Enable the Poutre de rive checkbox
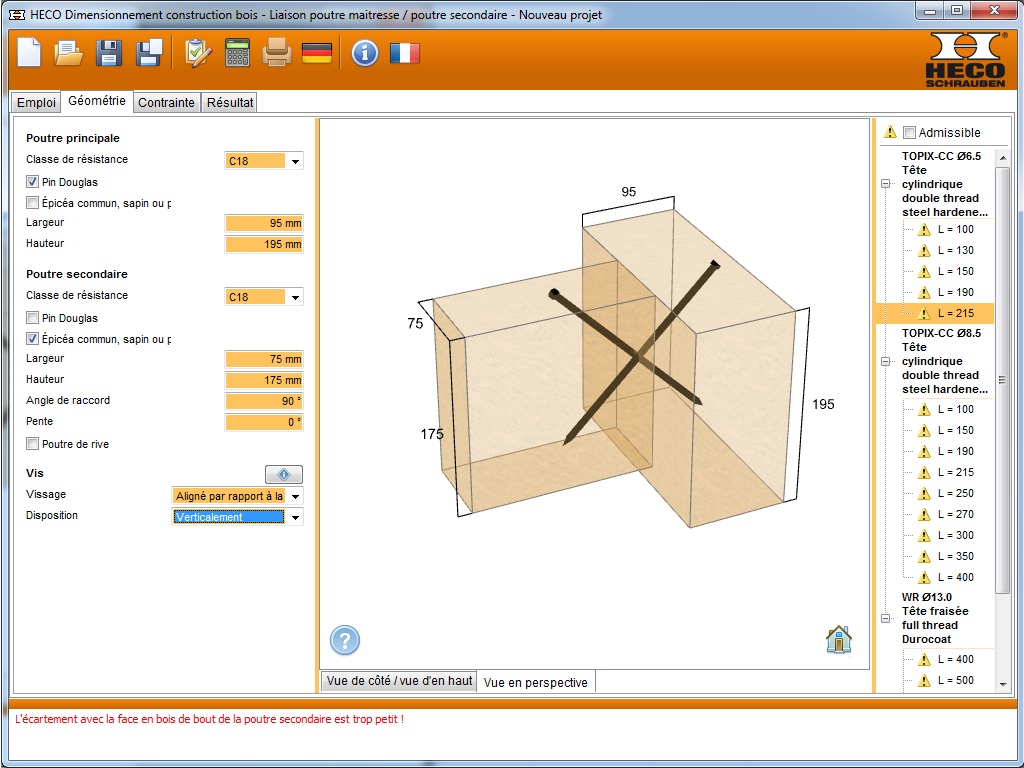The image size is (1024, 768). tap(32, 443)
